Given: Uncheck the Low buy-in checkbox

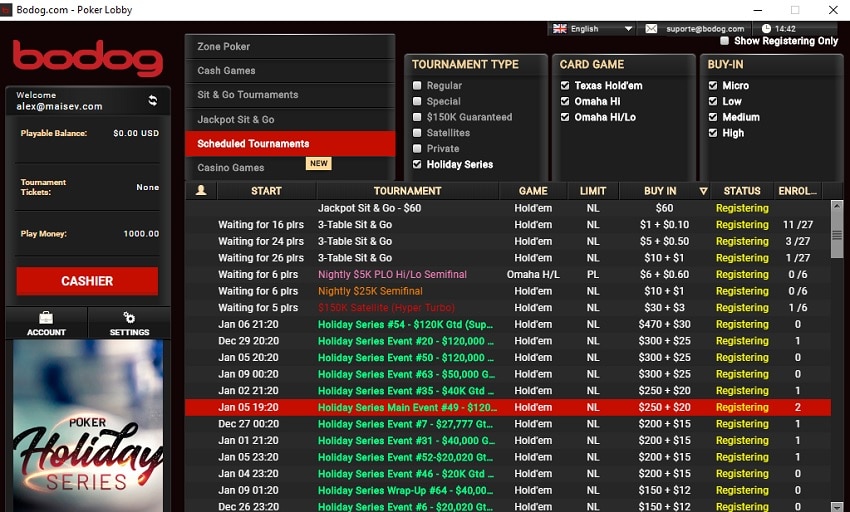Looking at the screenshot, I should [713, 101].
